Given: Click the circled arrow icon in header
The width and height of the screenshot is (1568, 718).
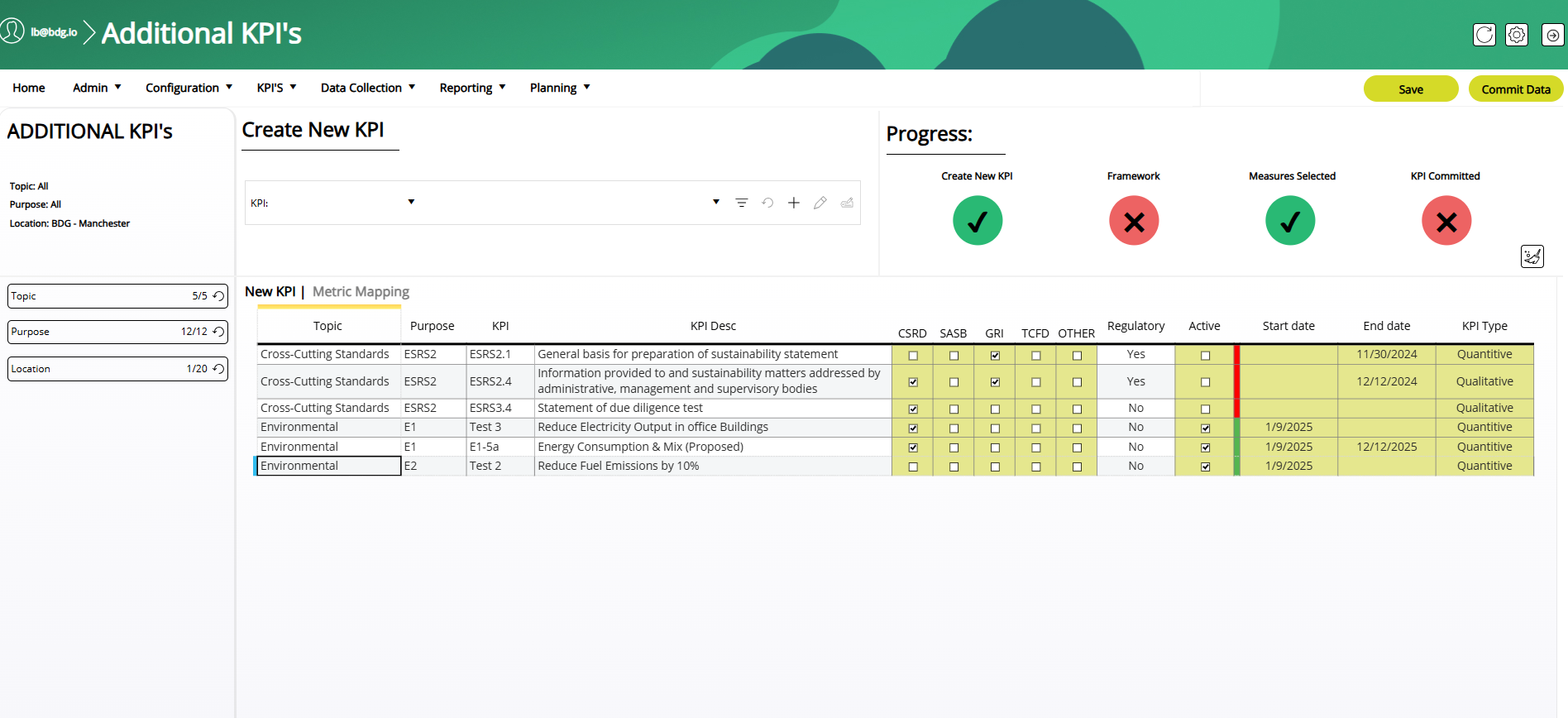Looking at the screenshot, I should tap(1552, 35).
